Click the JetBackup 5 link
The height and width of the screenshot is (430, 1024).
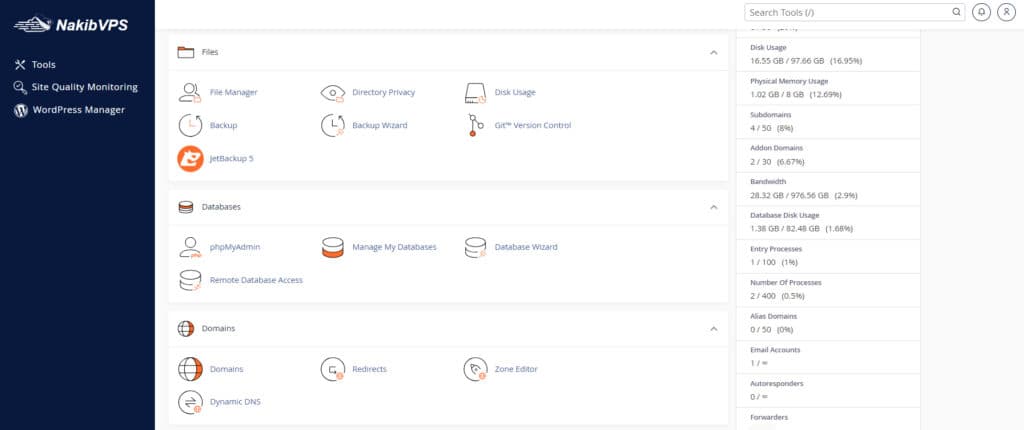[x=231, y=158]
